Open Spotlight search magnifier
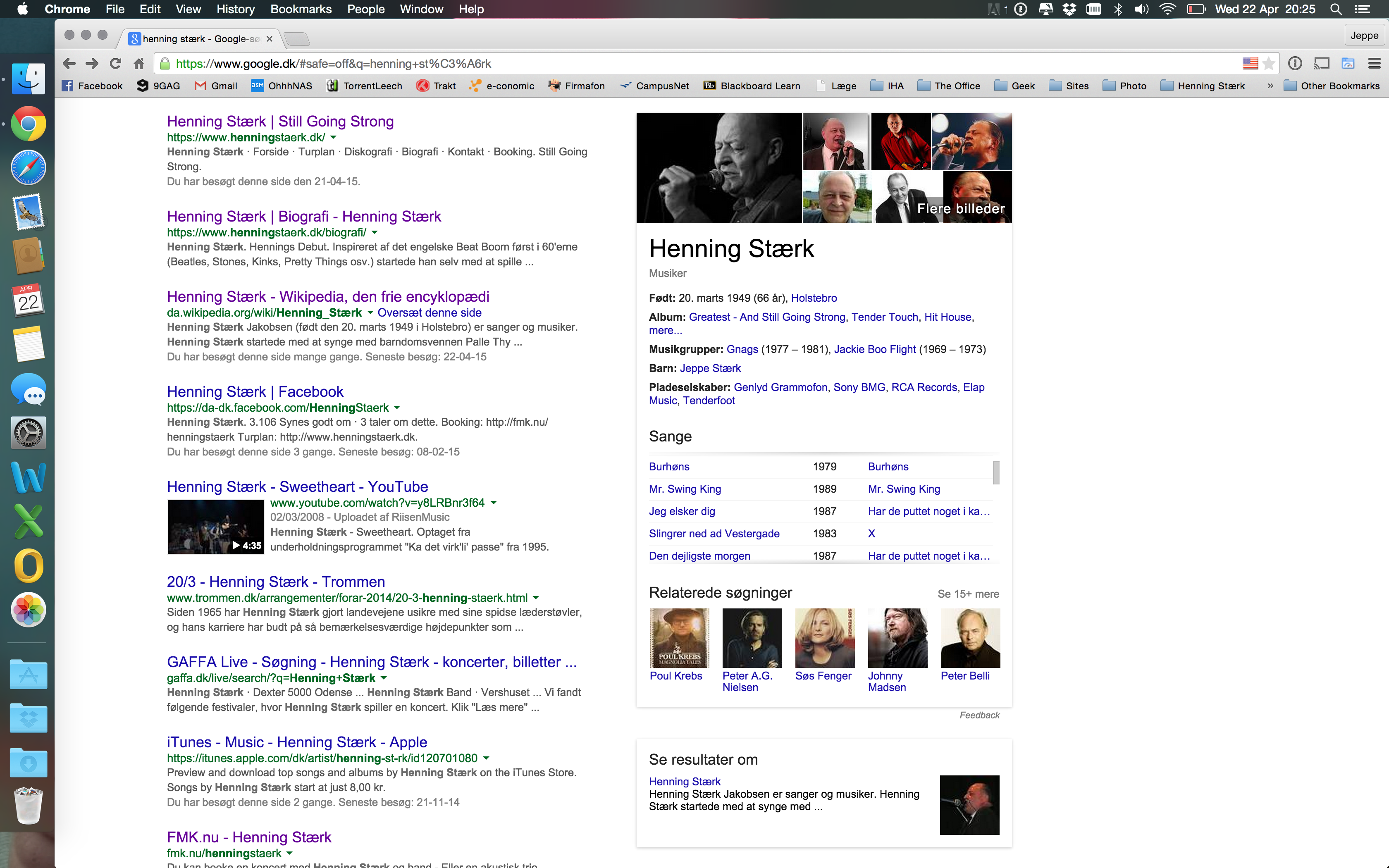Image resolution: width=1389 pixels, height=868 pixels. coord(1336,9)
